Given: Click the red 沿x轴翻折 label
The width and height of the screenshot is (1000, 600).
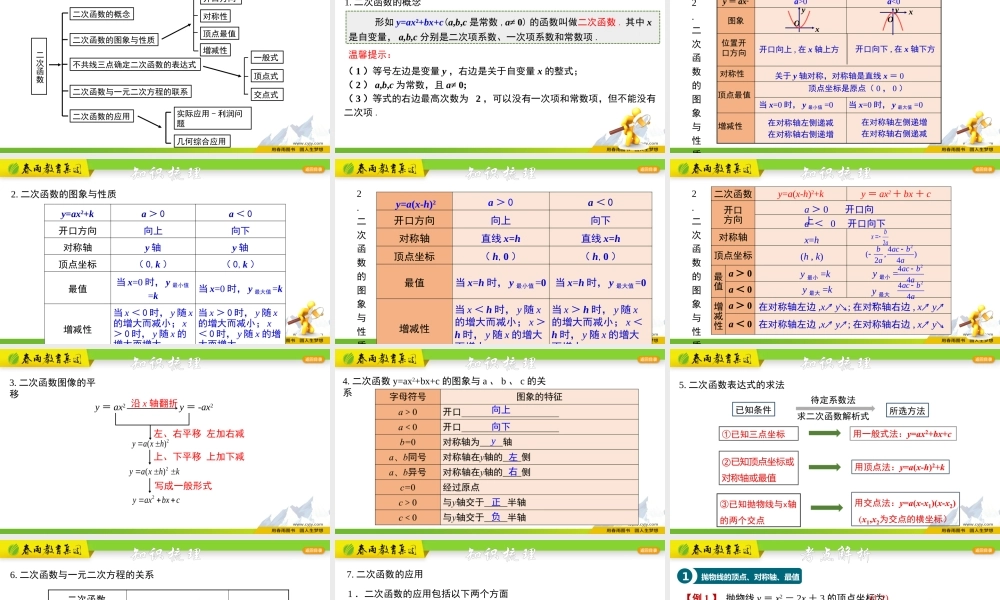Looking at the screenshot, I should point(153,403).
